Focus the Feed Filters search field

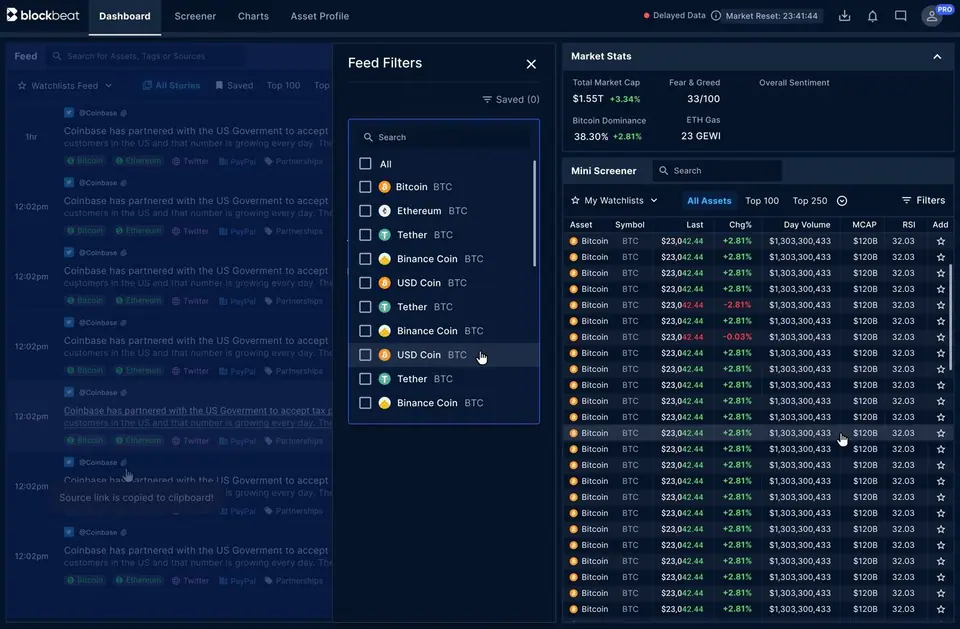pyautogui.click(x=444, y=137)
